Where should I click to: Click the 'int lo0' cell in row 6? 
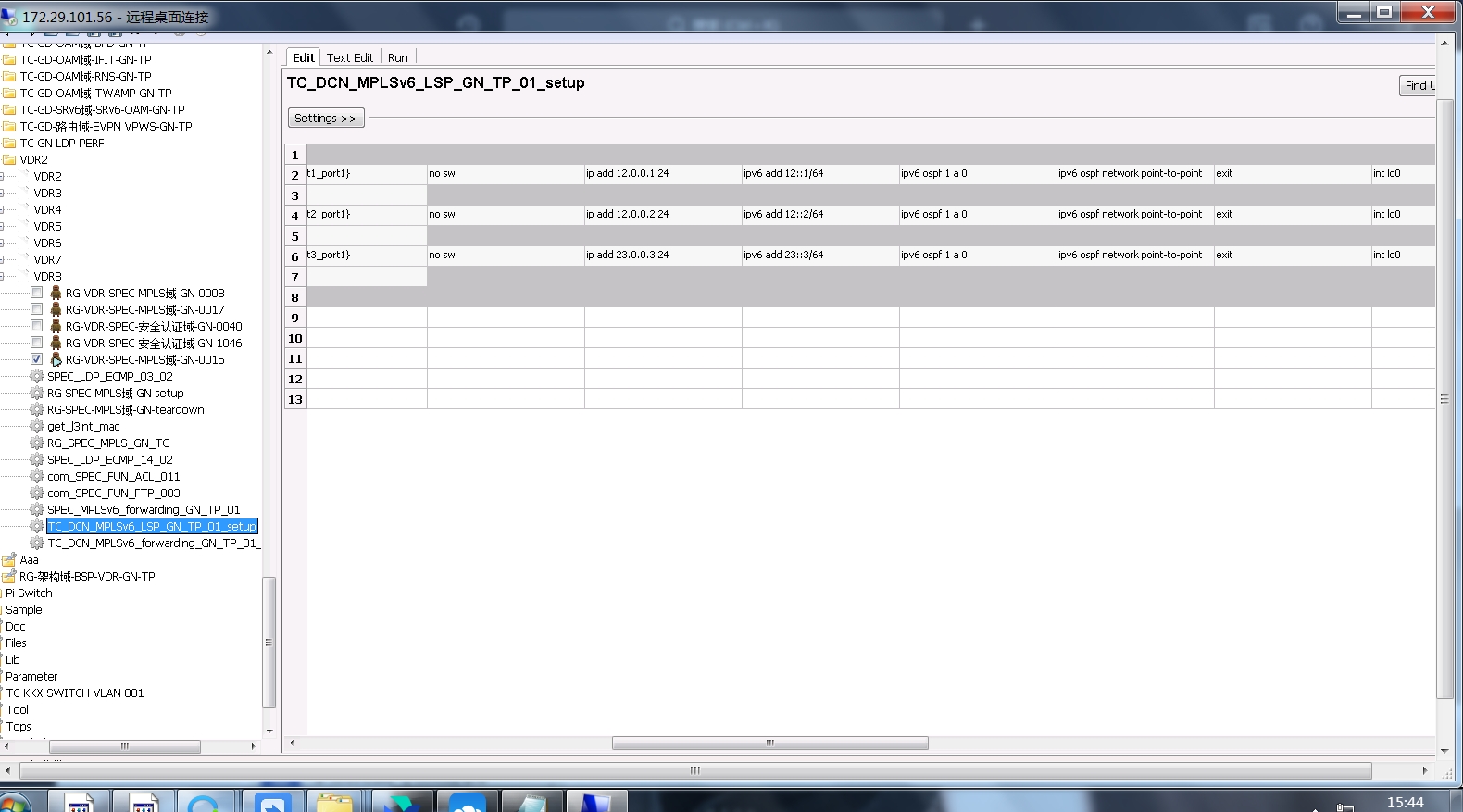tap(1404, 256)
